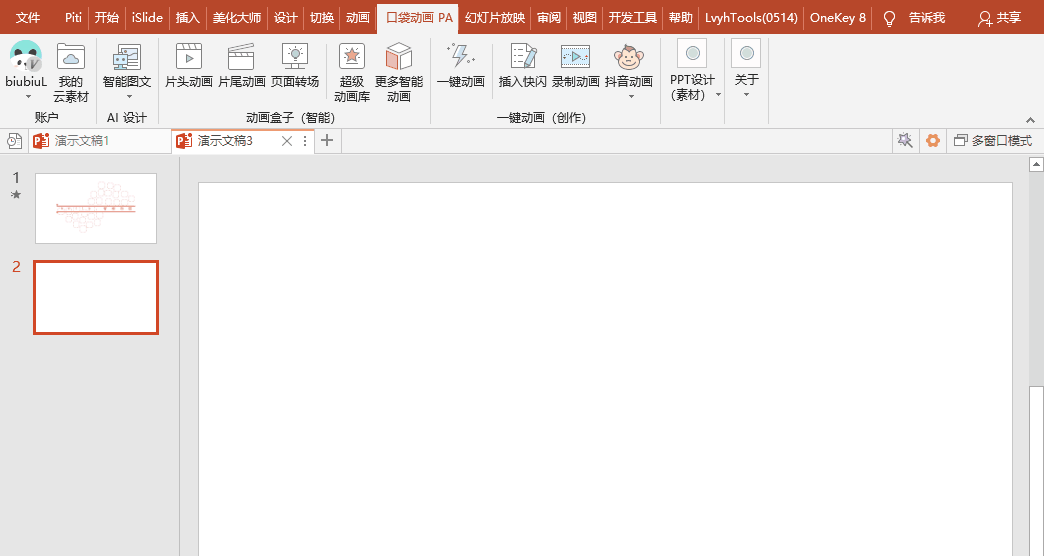Image resolution: width=1044 pixels, height=556 pixels.
Task: Apply 一键动画 lightning animation
Action: click(x=461, y=65)
